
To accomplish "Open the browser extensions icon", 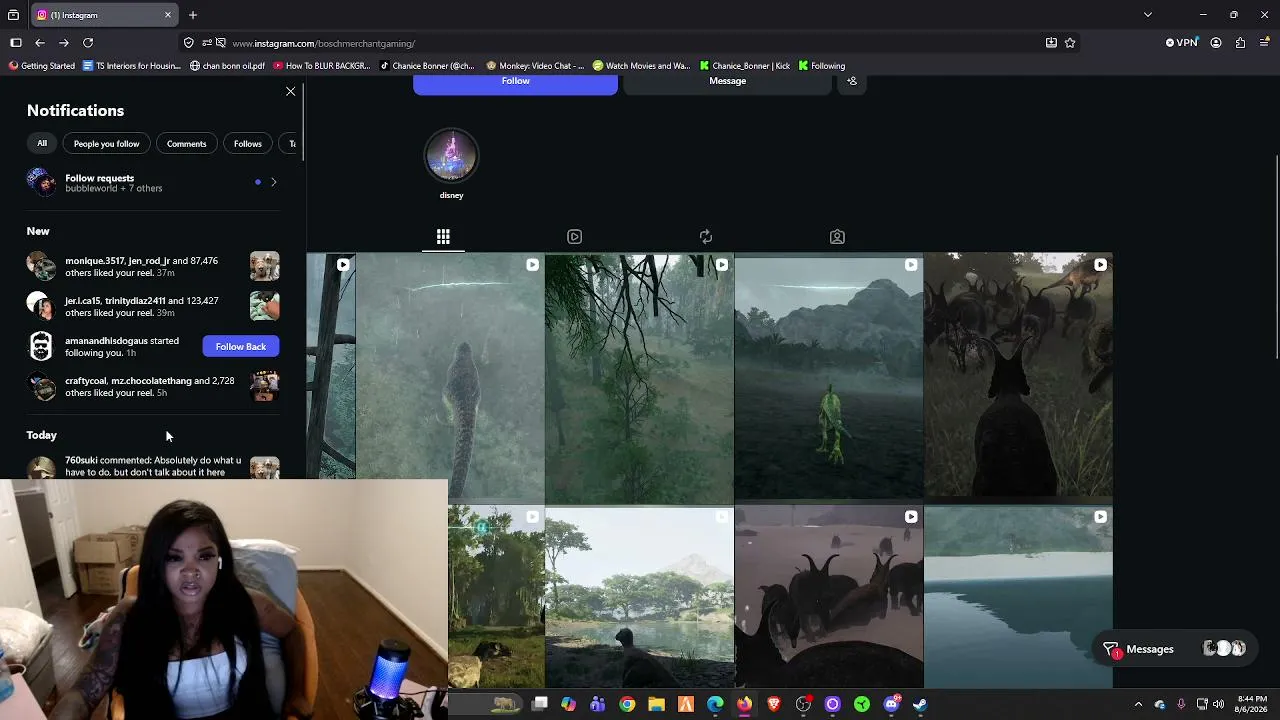I will [x=1240, y=43].
